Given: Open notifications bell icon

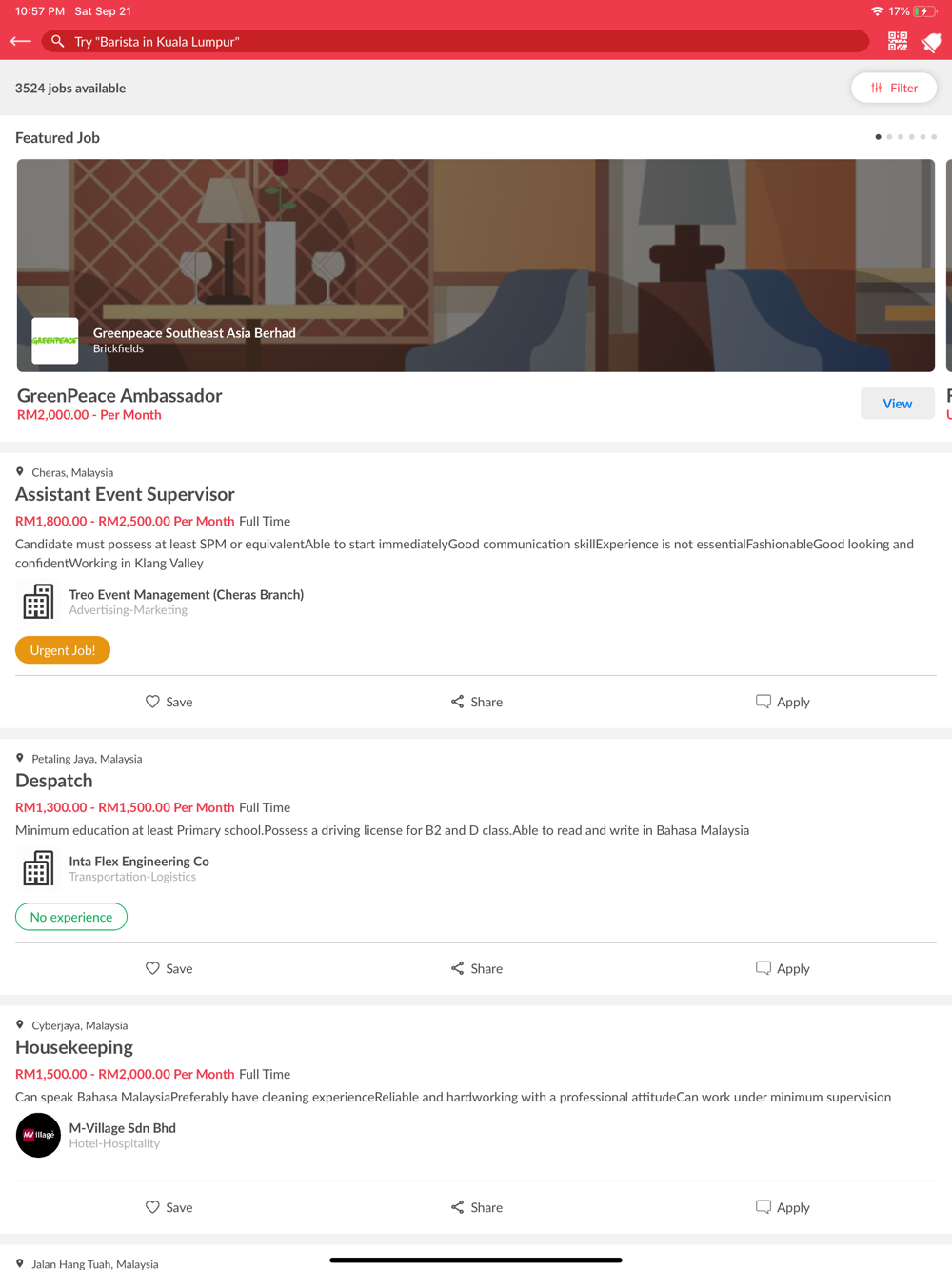Looking at the screenshot, I should pyautogui.click(x=931, y=41).
